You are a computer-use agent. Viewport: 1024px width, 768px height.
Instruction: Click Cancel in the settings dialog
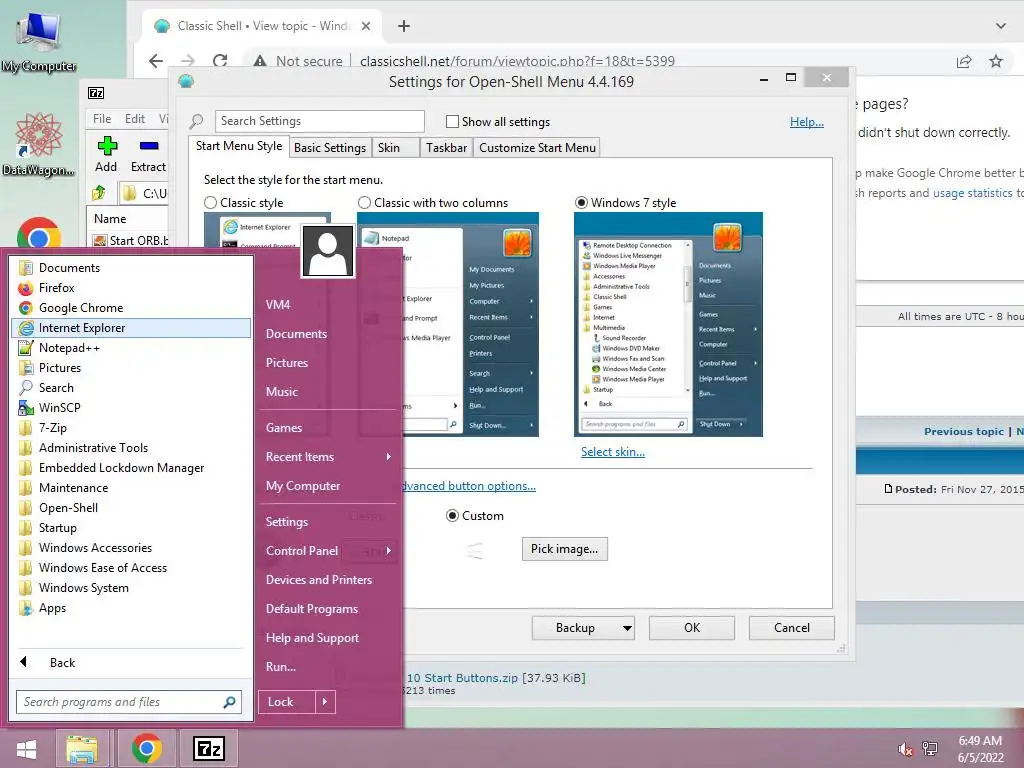pyautogui.click(x=792, y=628)
